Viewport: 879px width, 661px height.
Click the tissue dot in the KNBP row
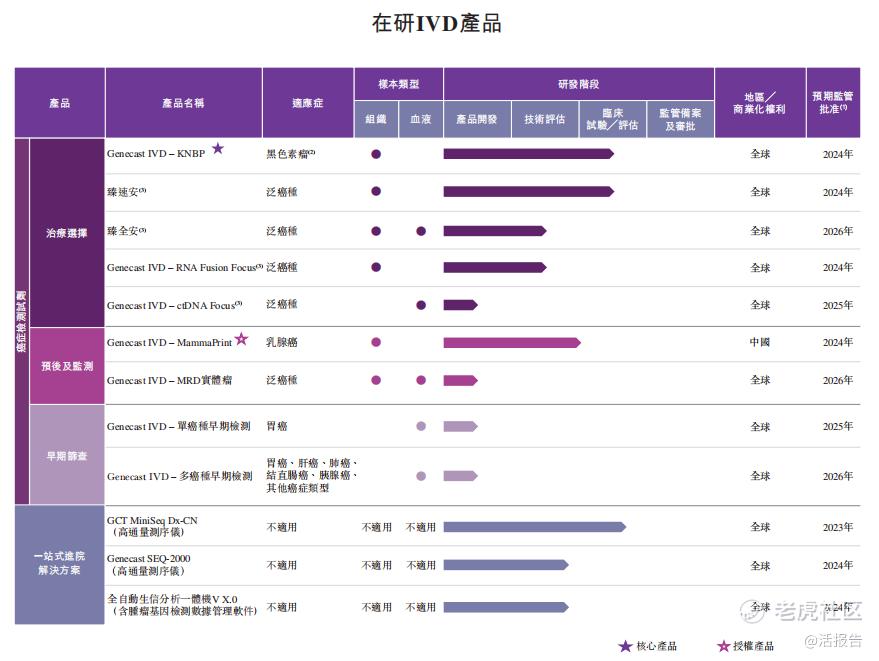click(x=376, y=154)
